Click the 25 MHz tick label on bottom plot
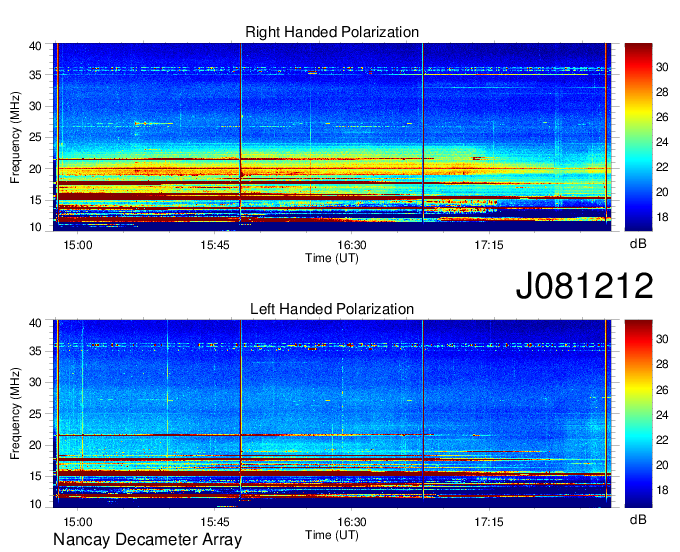Image resolution: width=680 pixels, height=552 pixels. pyautogui.click(x=35, y=414)
